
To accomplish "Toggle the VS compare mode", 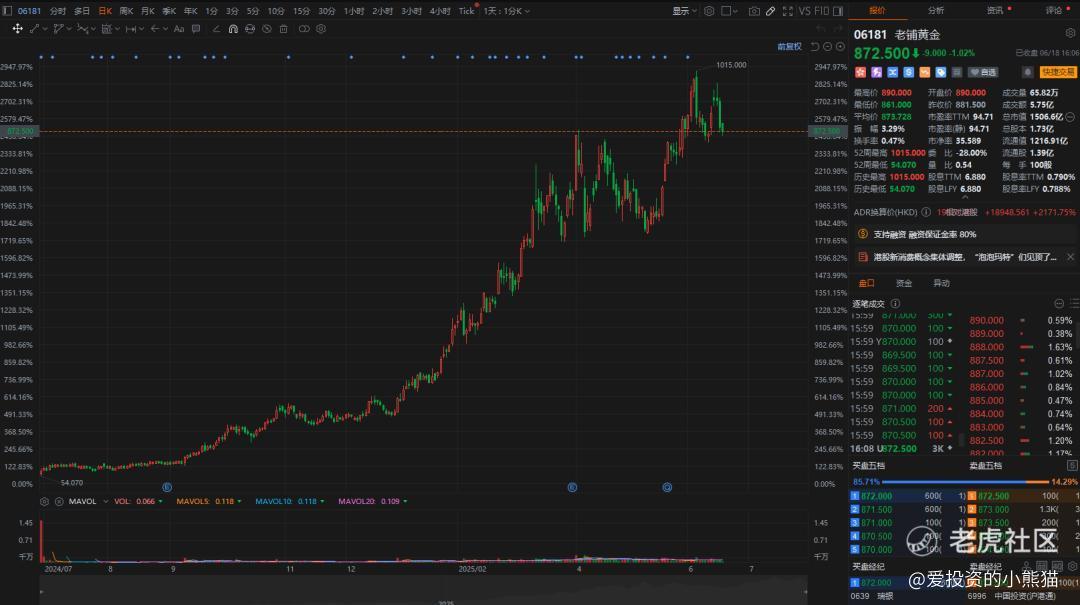I will point(804,11).
